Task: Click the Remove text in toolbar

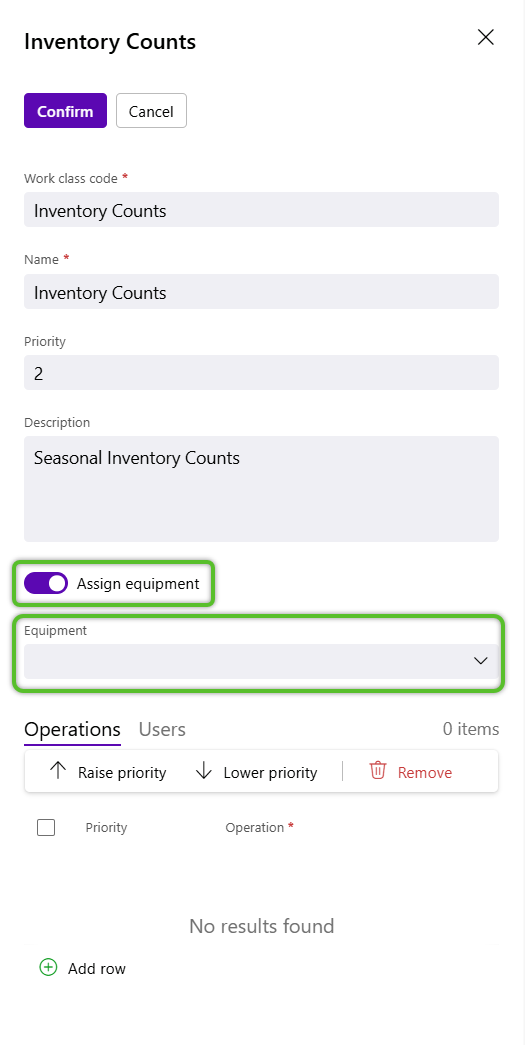Action: (425, 772)
